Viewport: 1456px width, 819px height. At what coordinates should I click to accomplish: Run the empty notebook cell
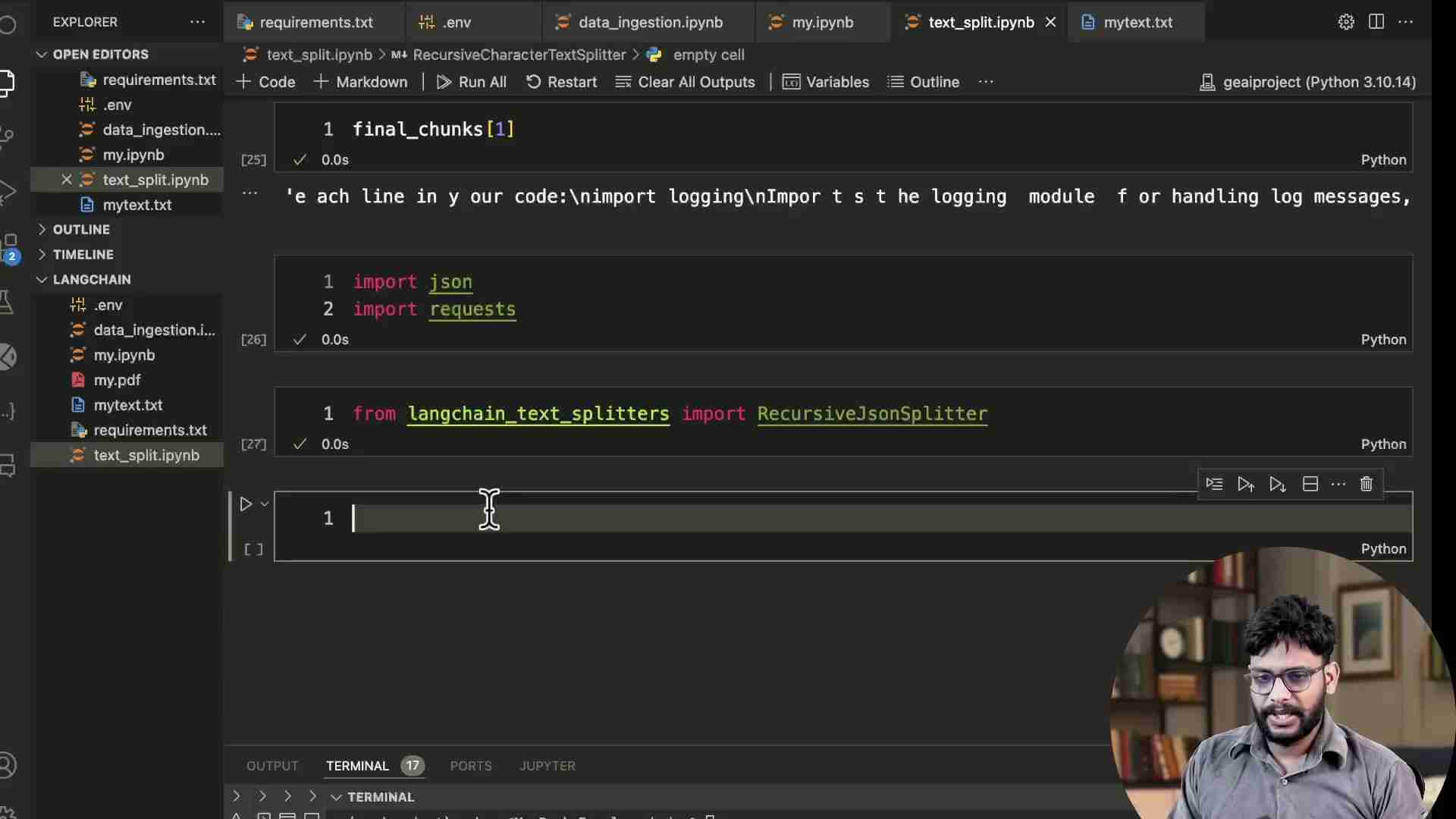[x=246, y=504]
